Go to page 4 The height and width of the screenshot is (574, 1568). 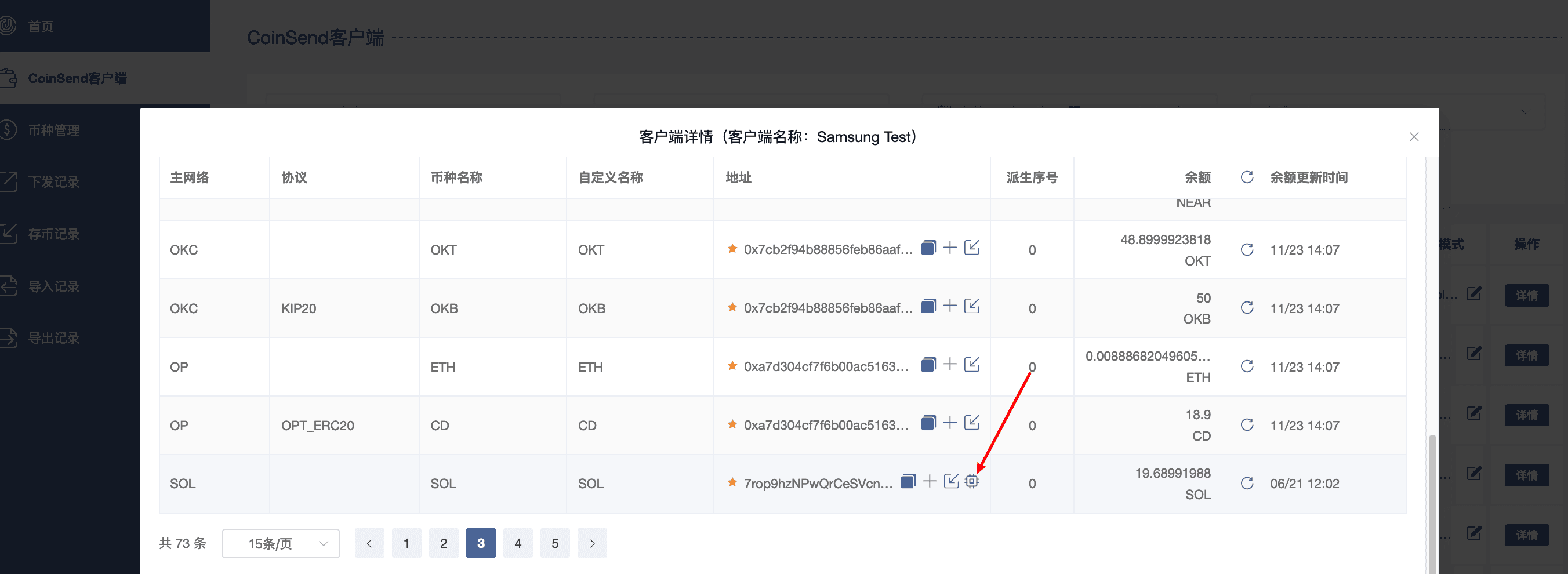(517, 543)
